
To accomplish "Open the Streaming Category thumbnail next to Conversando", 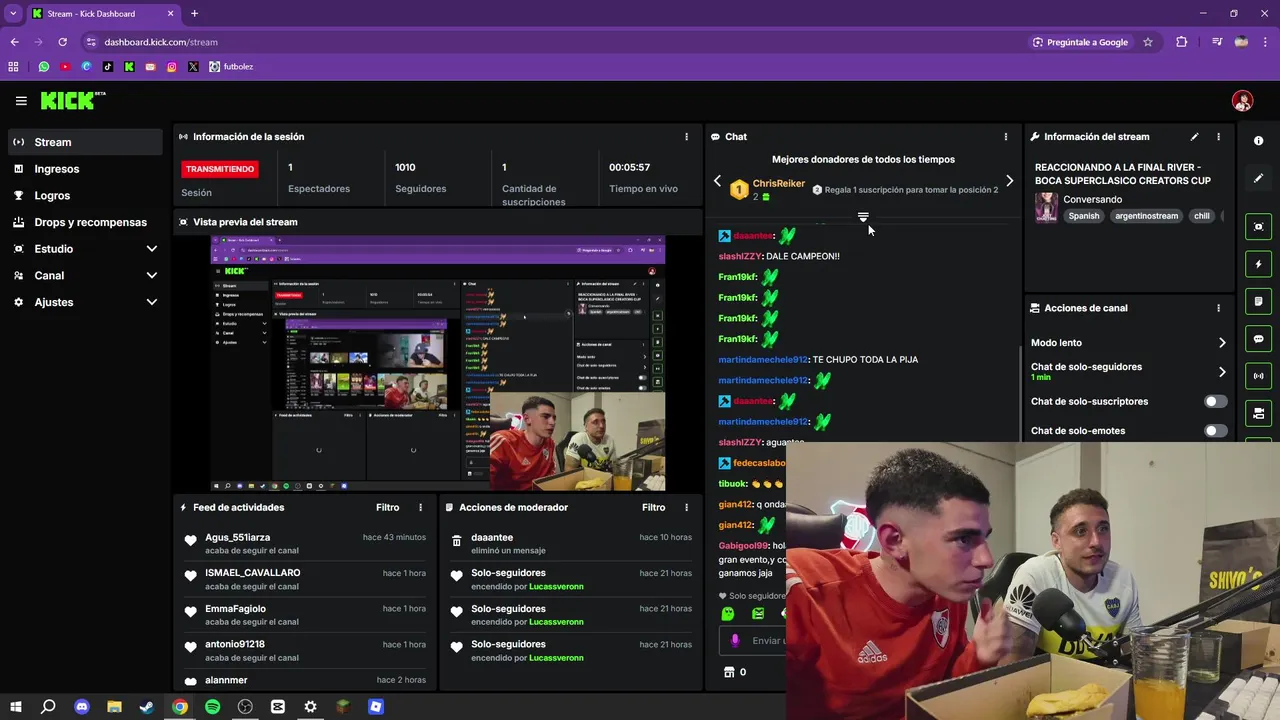I will click(1046, 207).
